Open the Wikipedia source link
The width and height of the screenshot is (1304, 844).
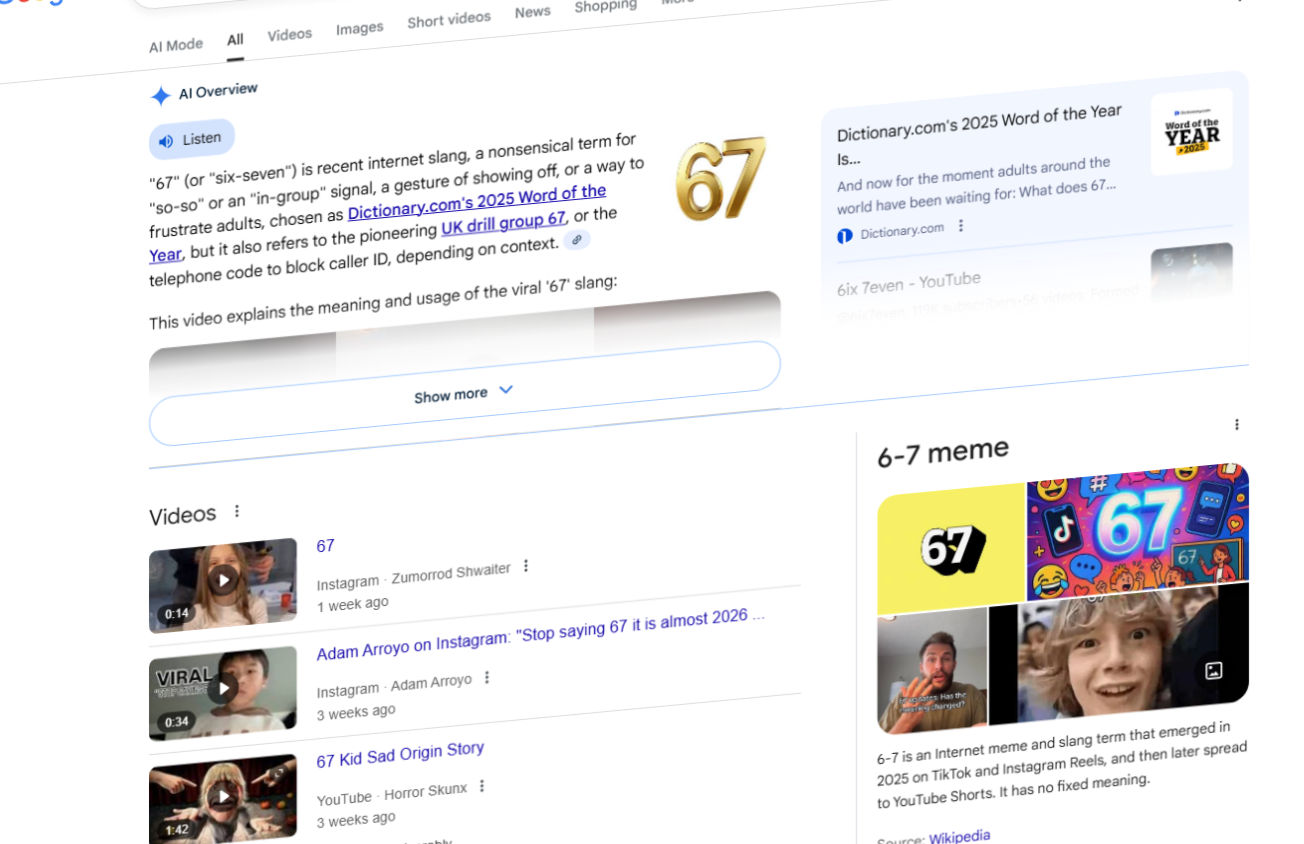point(959,837)
